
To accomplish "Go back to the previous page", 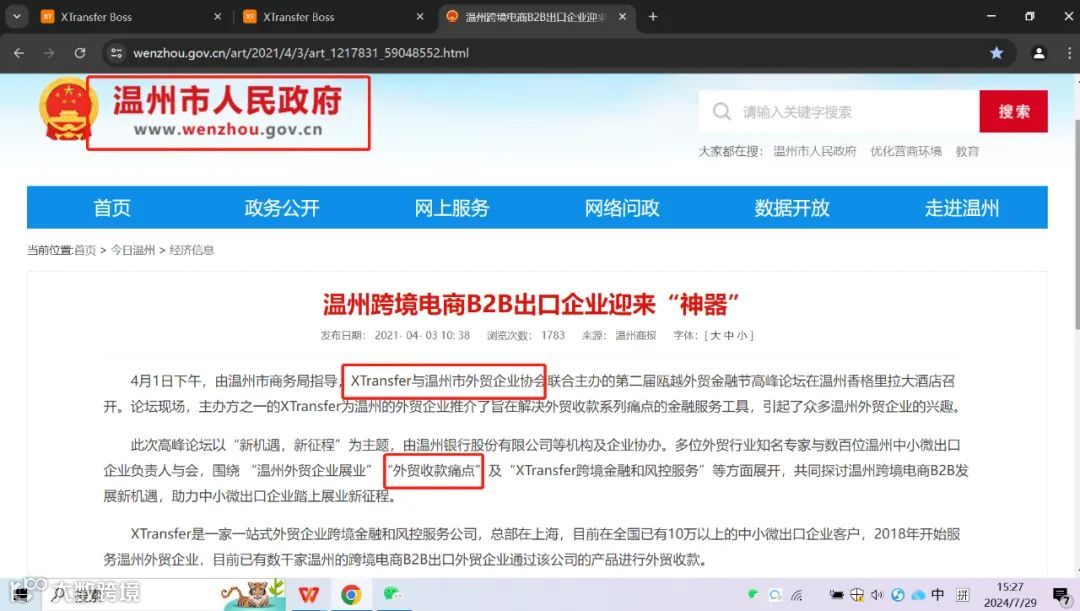I will [x=19, y=53].
